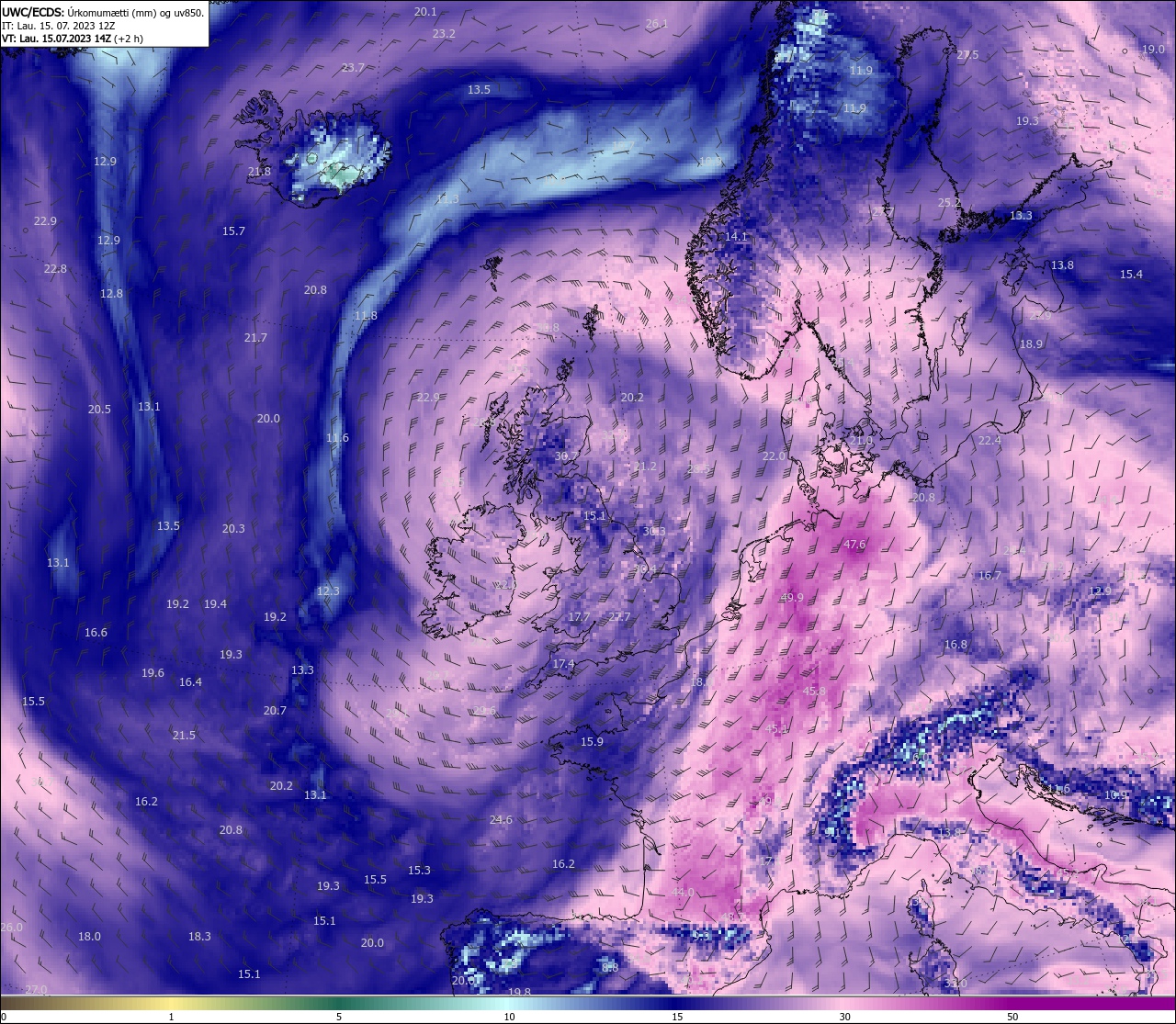Screen dimensions: 1176x1024
Task: Click the 22.4 value over the Baltics
Action: point(989,440)
